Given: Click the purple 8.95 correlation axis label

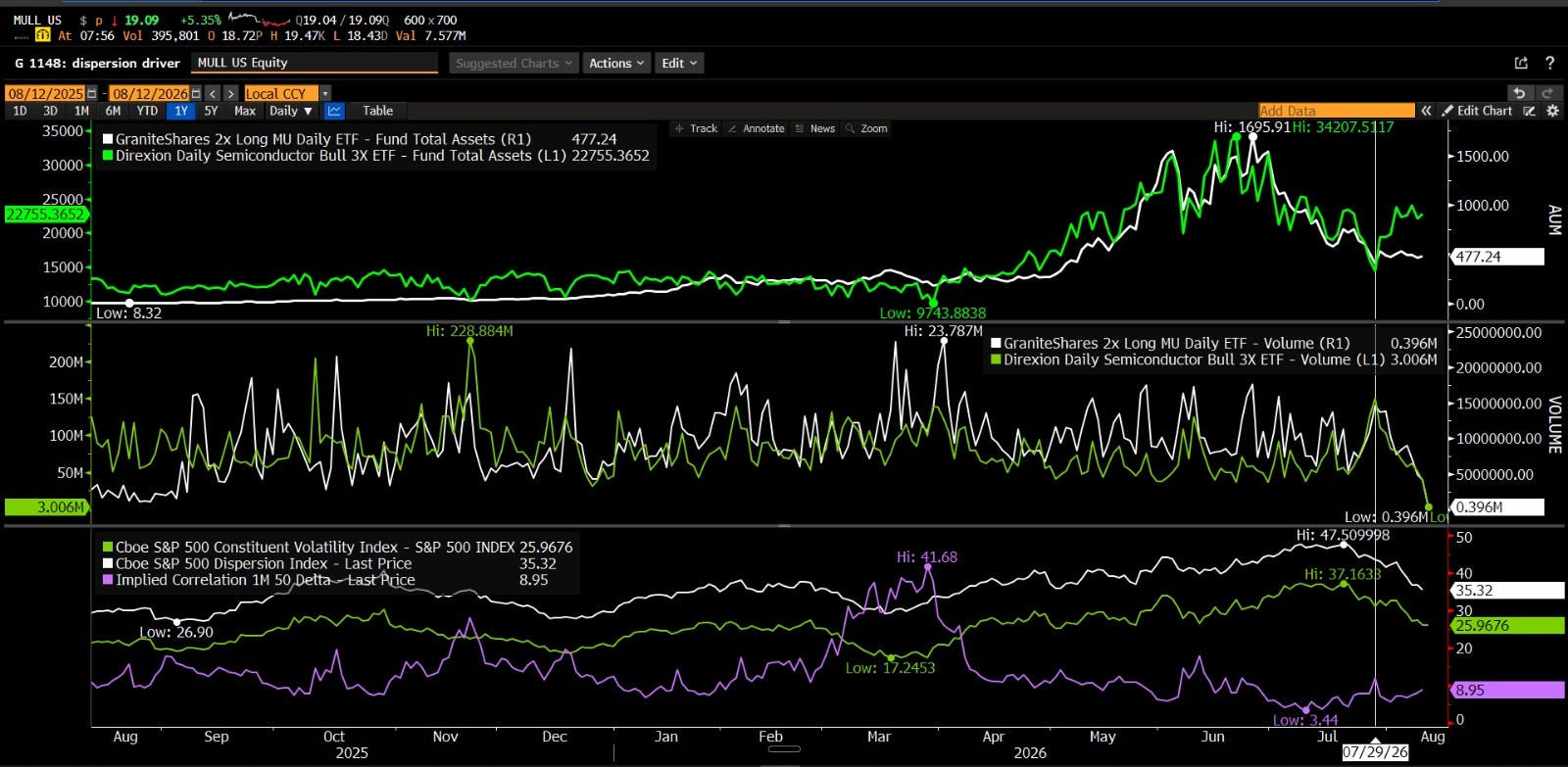Looking at the screenshot, I should point(1506,690).
